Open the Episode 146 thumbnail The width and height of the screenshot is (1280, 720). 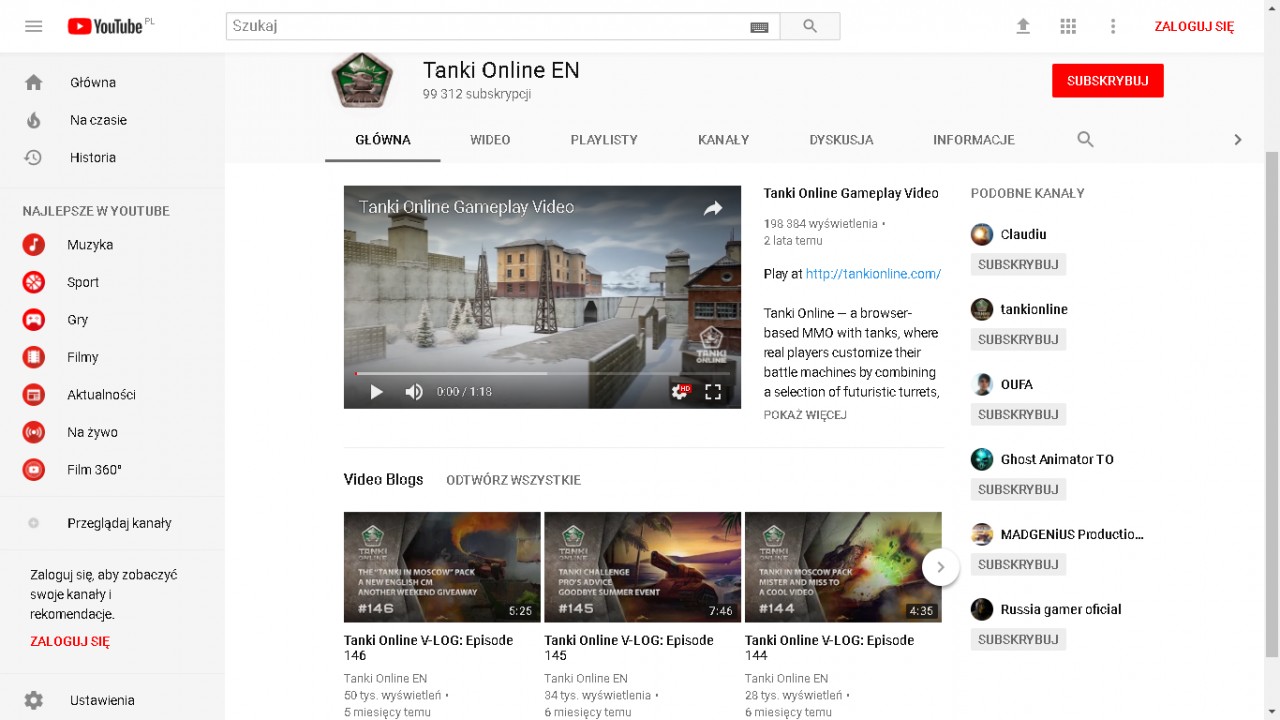[442, 567]
